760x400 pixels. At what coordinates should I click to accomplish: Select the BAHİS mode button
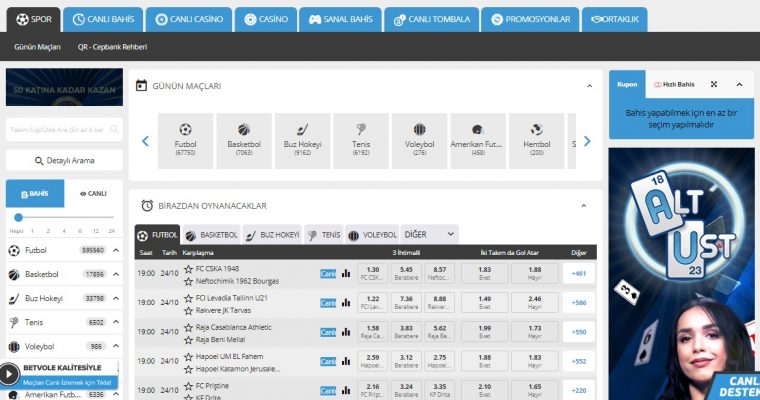point(35,193)
